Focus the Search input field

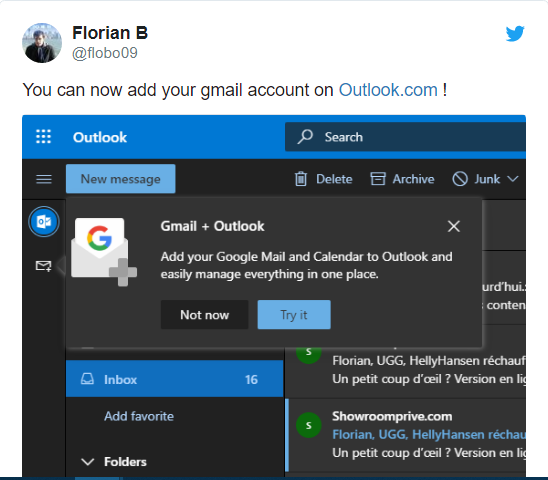405,137
